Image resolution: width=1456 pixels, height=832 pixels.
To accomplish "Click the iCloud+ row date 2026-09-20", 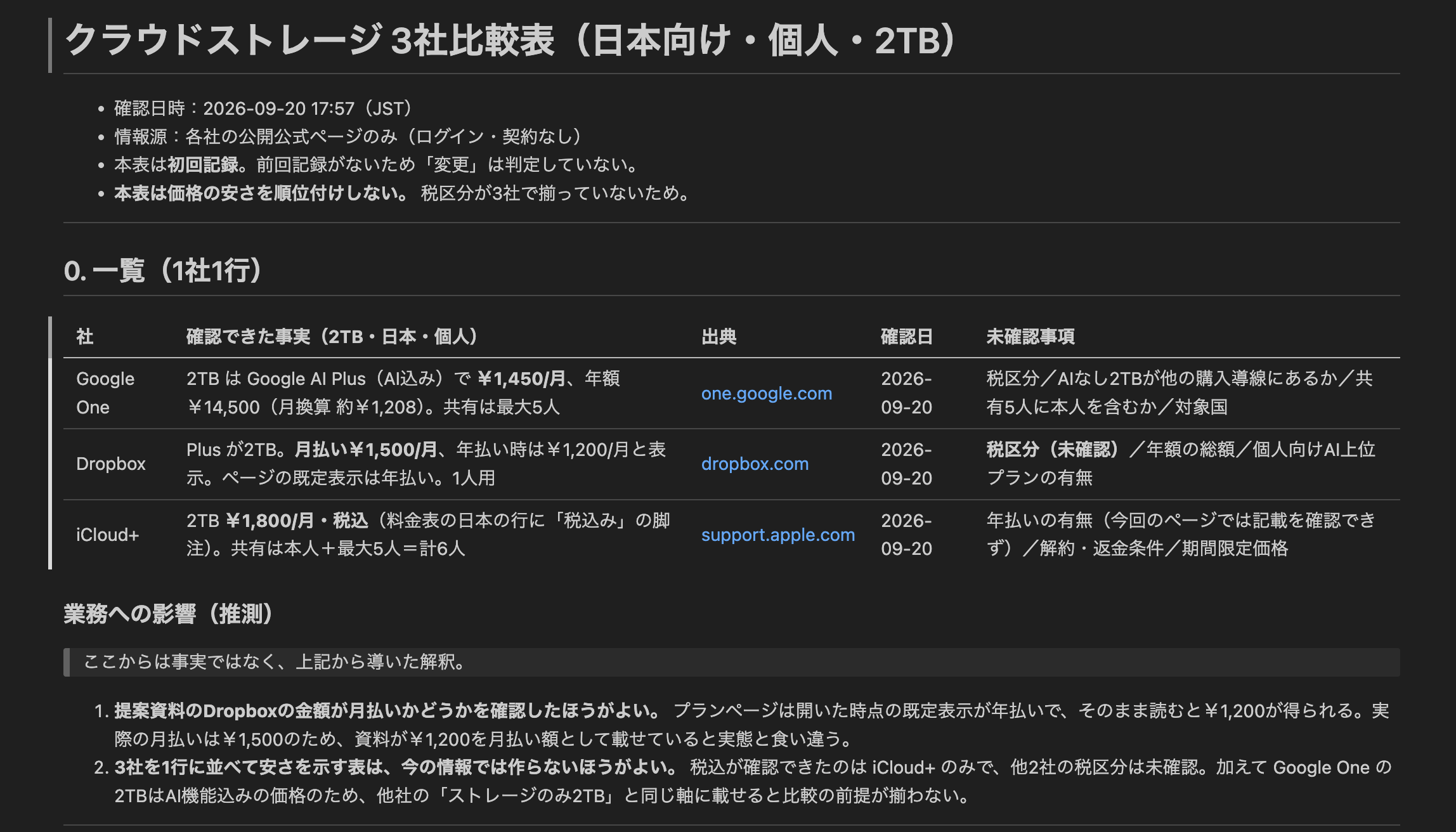I will (x=906, y=535).
